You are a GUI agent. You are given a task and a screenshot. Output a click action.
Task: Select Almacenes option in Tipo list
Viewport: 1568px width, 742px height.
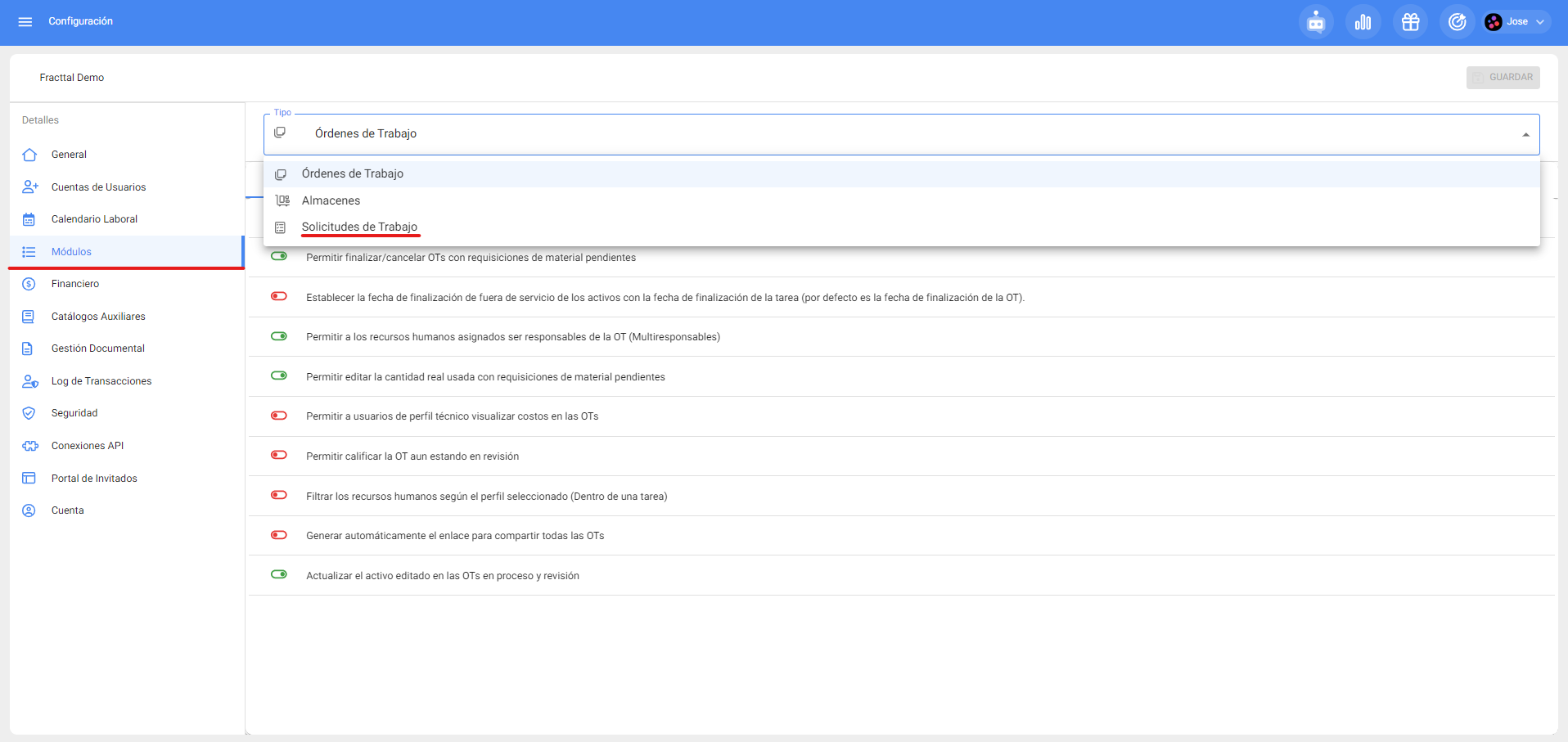click(331, 200)
